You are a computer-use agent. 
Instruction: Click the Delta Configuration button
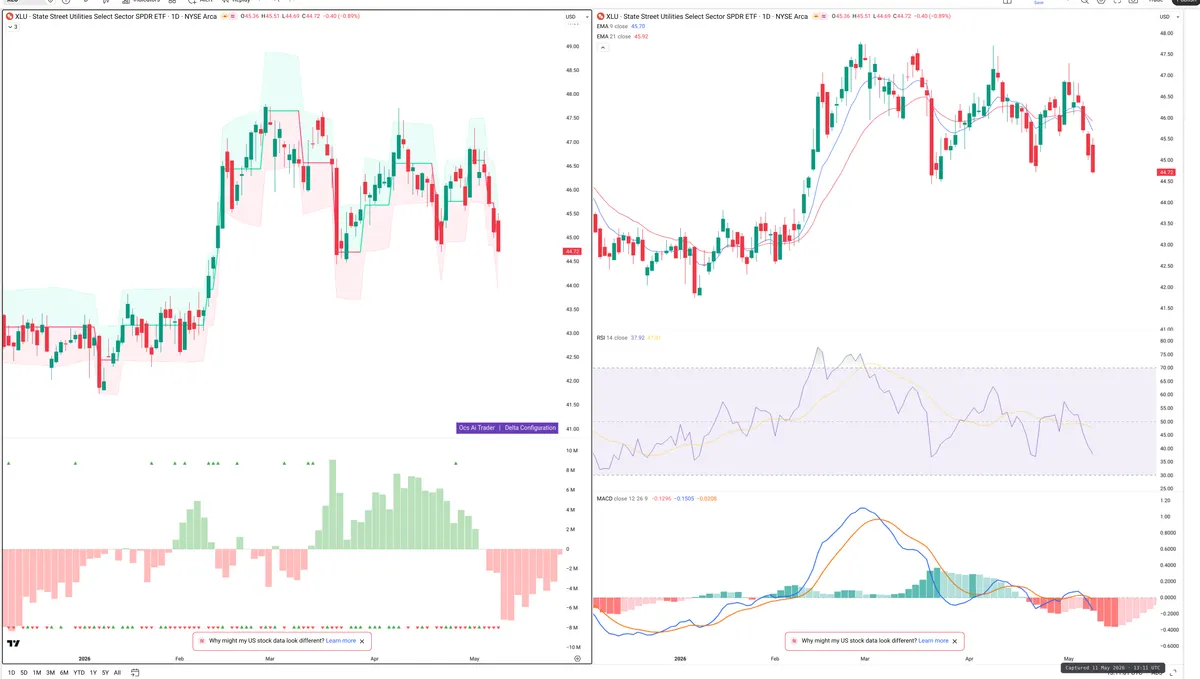click(x=530, y=428)
